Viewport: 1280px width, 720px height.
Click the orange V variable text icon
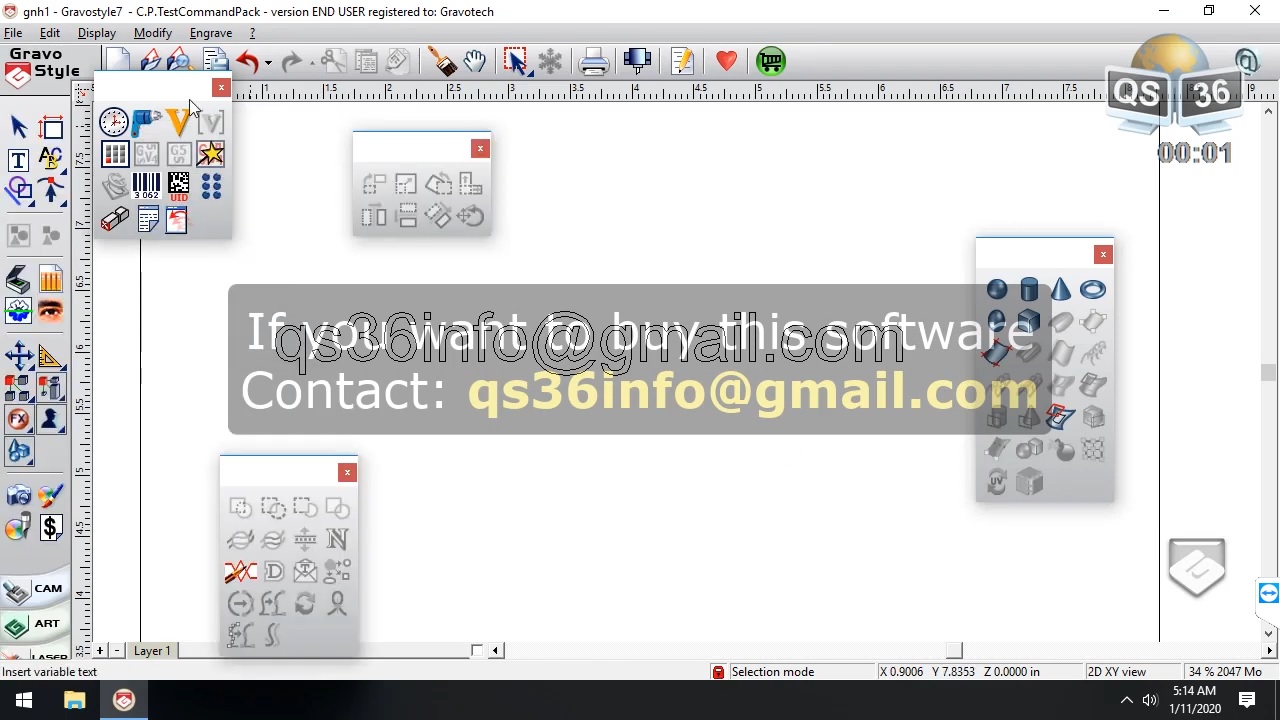(178, 122)
